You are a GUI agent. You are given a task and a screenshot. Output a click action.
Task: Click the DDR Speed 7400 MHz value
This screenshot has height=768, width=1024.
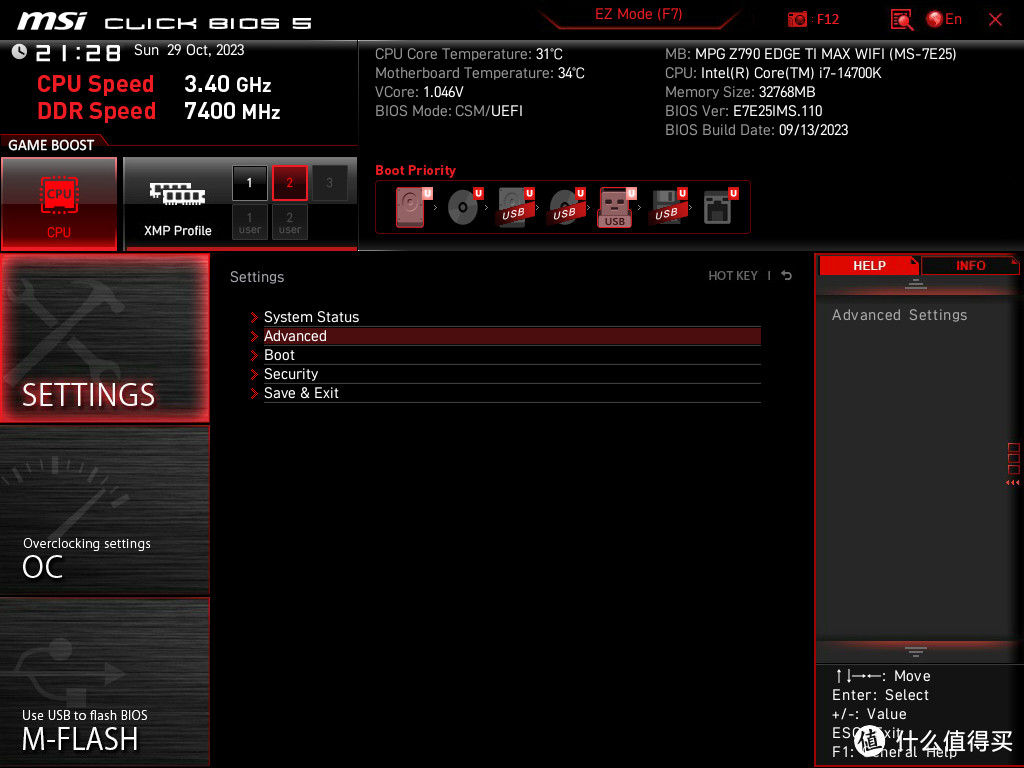232,111
